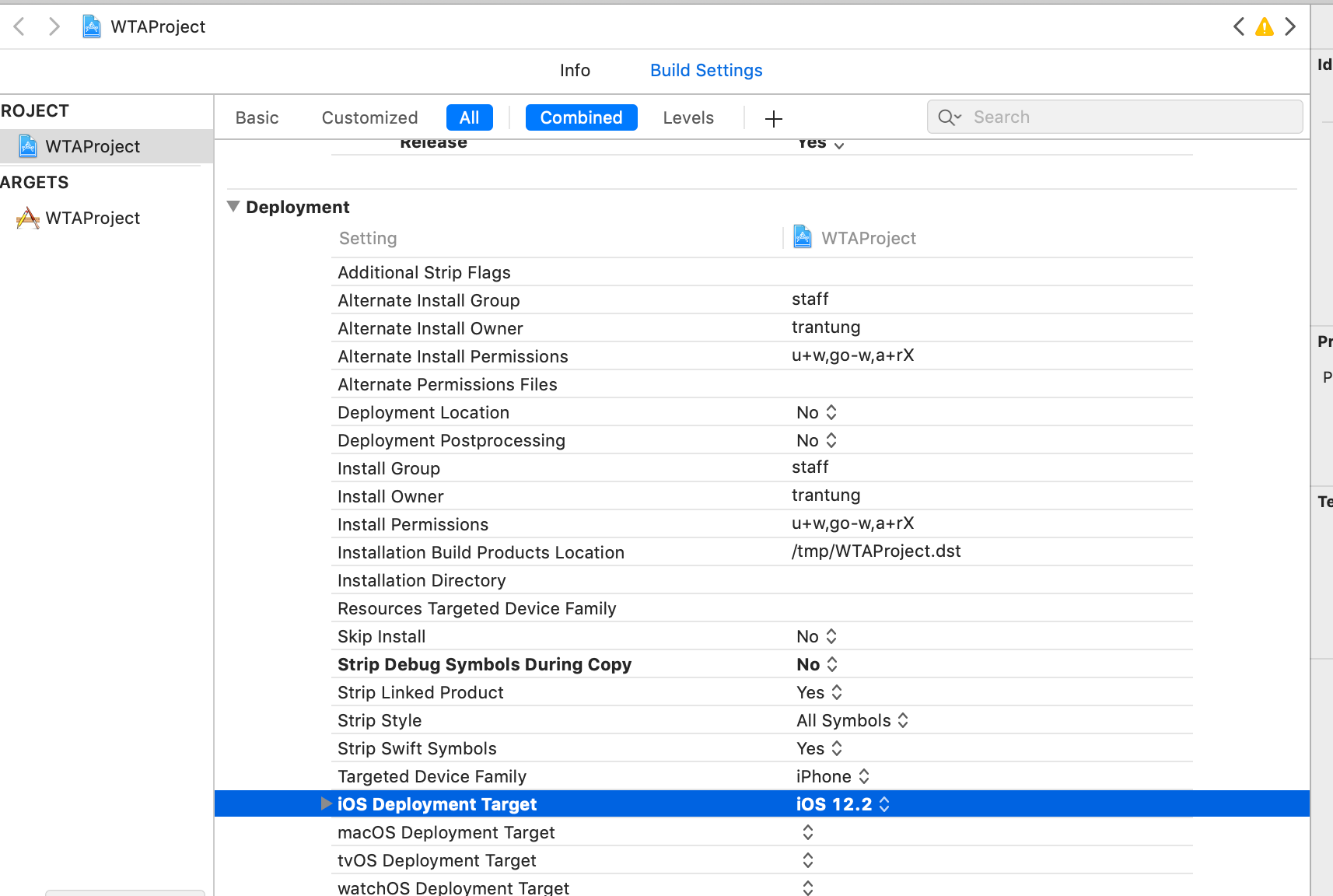This screenshot has width=1333, height=896.
Task: Click Install Permissions value u+w,go-w,a+rX
Action: [852, 523]
